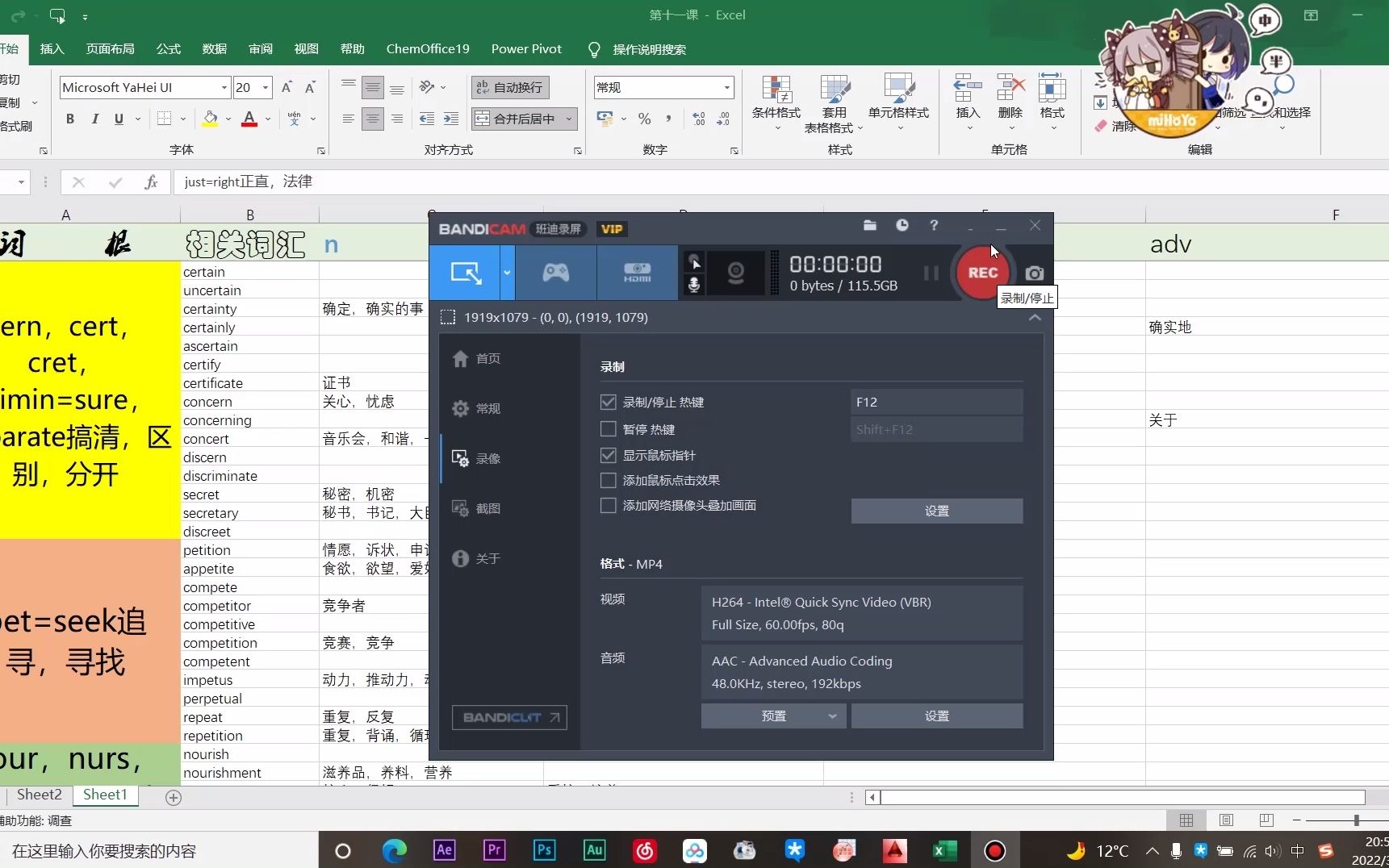Screen dimensions: 1389x868
Task: Apply percent style in Excel
Action: [x=644, y=119]
